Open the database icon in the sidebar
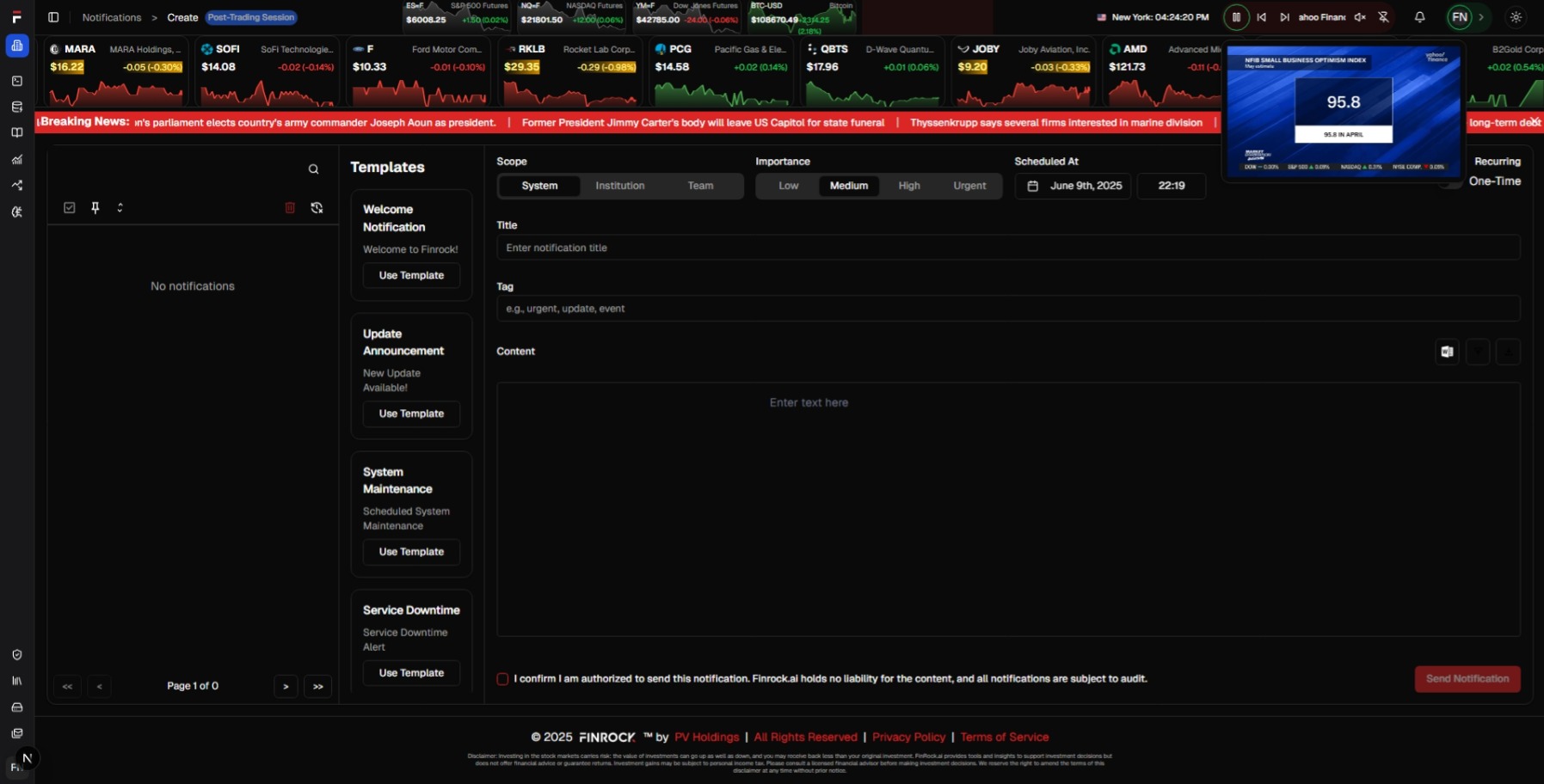 (x=17, y=107)
